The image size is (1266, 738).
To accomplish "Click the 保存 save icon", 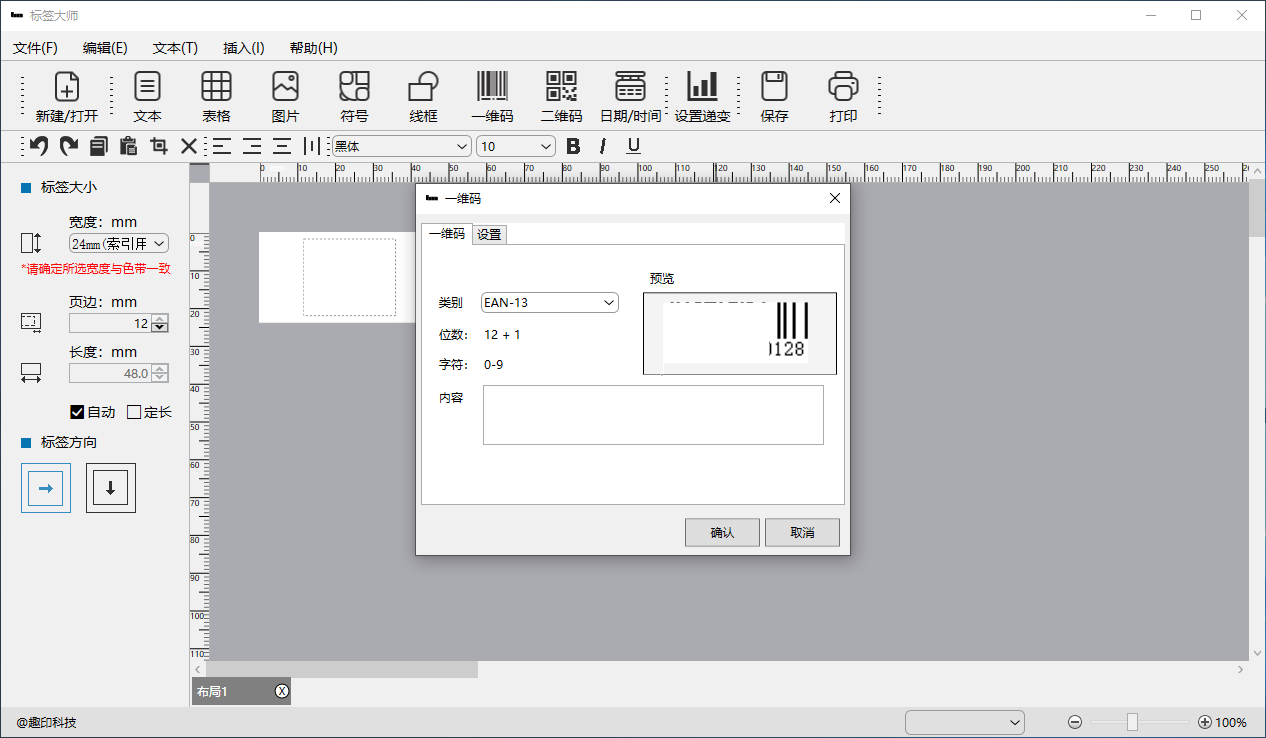I will [774, 97].
